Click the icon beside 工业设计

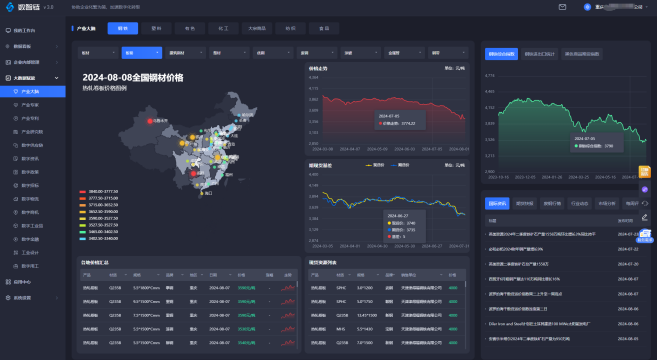16,252
